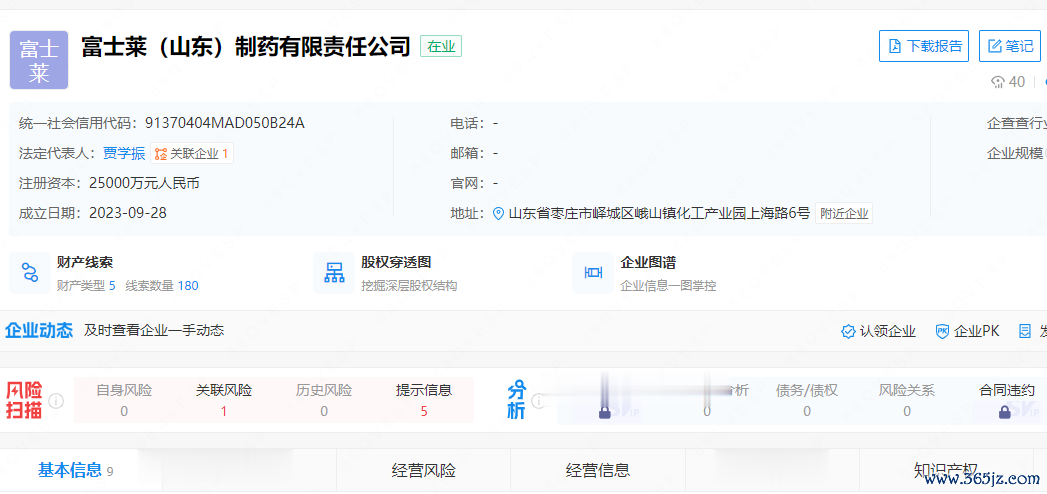Switch to 知识产权 tab
This screenshot has width=1047, height=494.
(x=946, y=469)
